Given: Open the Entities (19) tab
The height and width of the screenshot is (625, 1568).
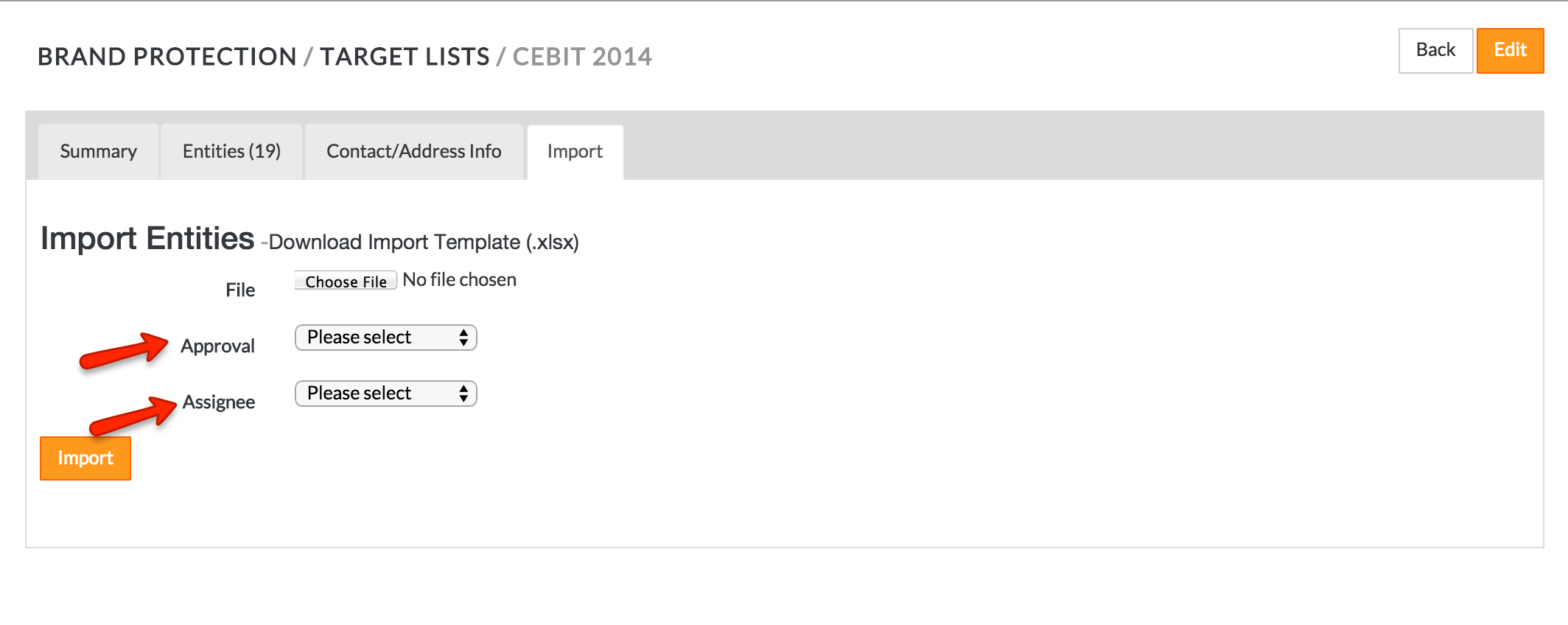Looking at the screenshot, I should pyautogui.click(x=231, y=152).
